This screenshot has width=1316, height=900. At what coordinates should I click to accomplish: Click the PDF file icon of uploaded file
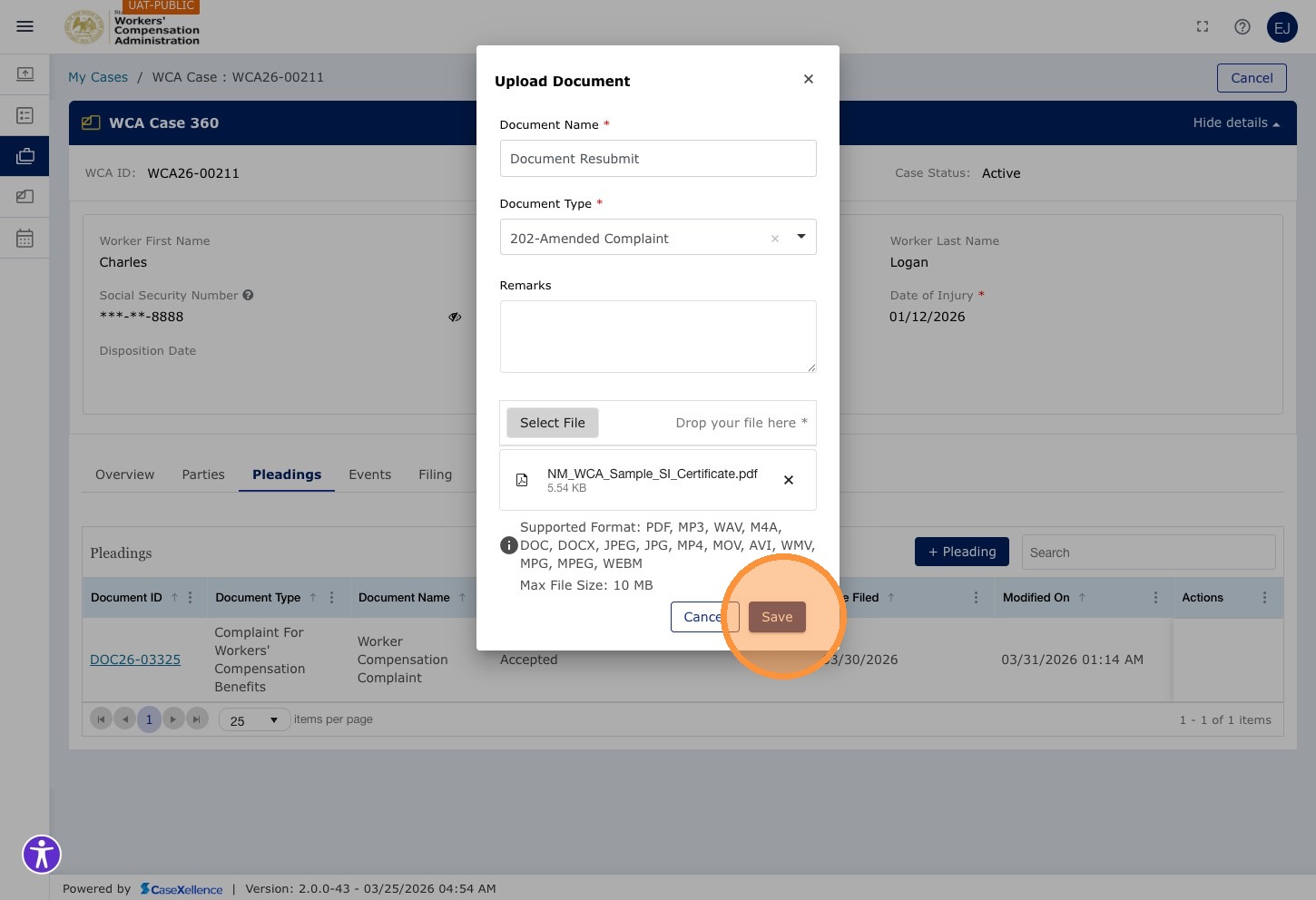pyautogui.click(x=522, y=480)
